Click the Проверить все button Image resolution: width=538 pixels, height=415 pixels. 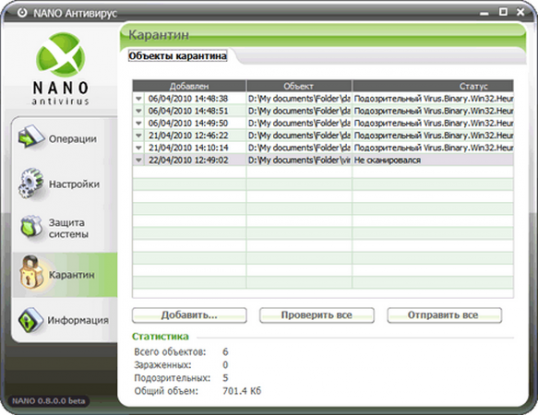pos(317,315)
